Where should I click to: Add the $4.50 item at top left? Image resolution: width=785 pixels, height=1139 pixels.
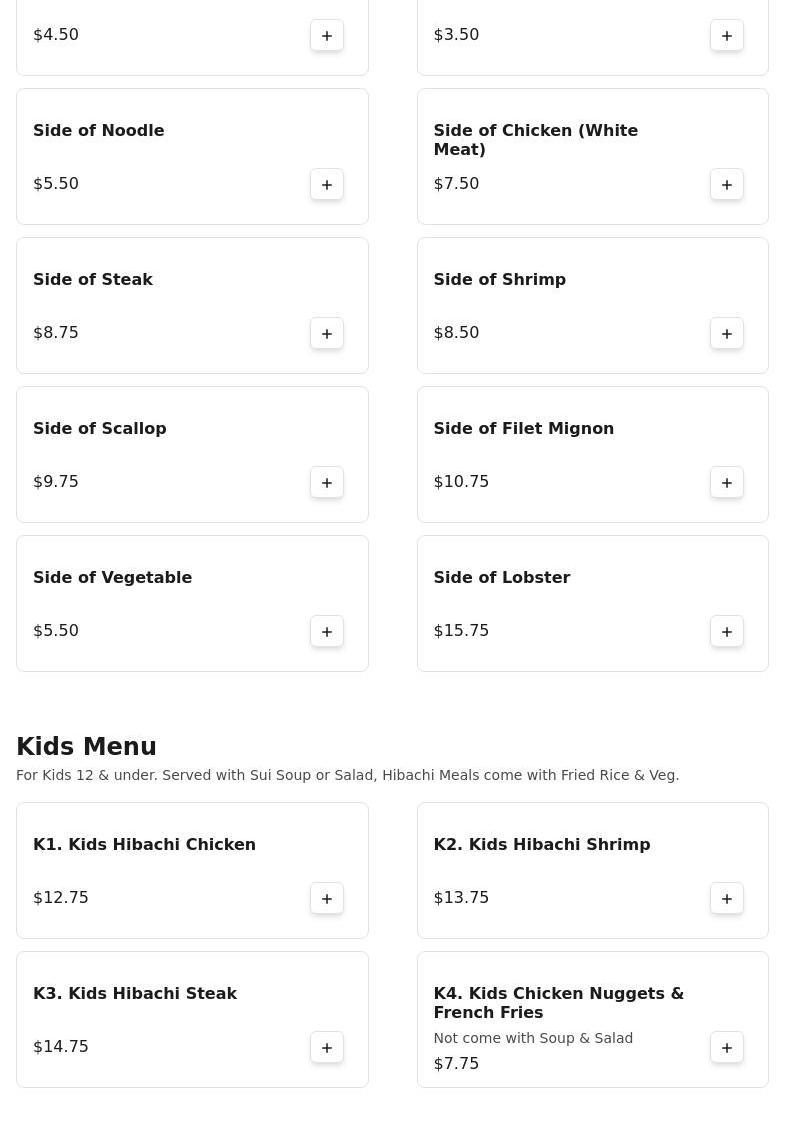[327, 35]
